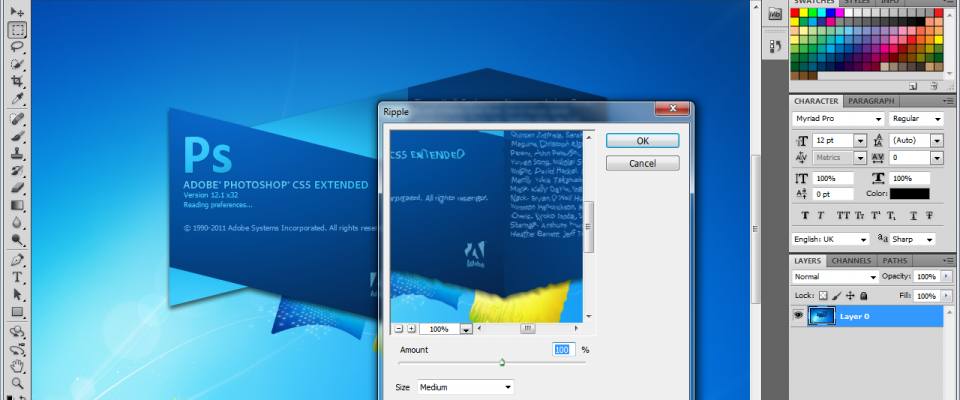
Task: Select the Gradient tool
Action: [17, 205]
